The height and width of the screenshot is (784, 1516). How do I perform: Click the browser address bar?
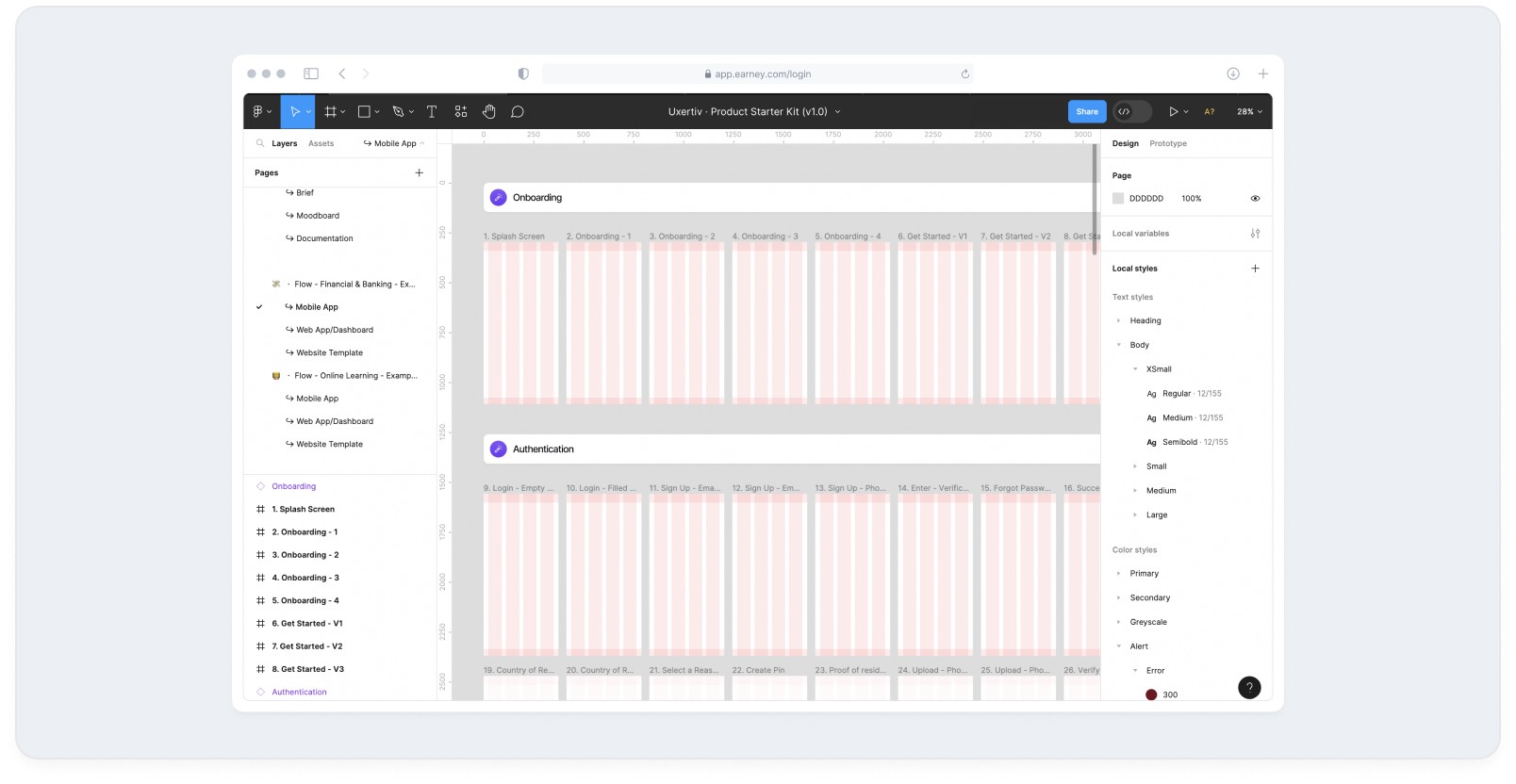[x=758, y=73]
